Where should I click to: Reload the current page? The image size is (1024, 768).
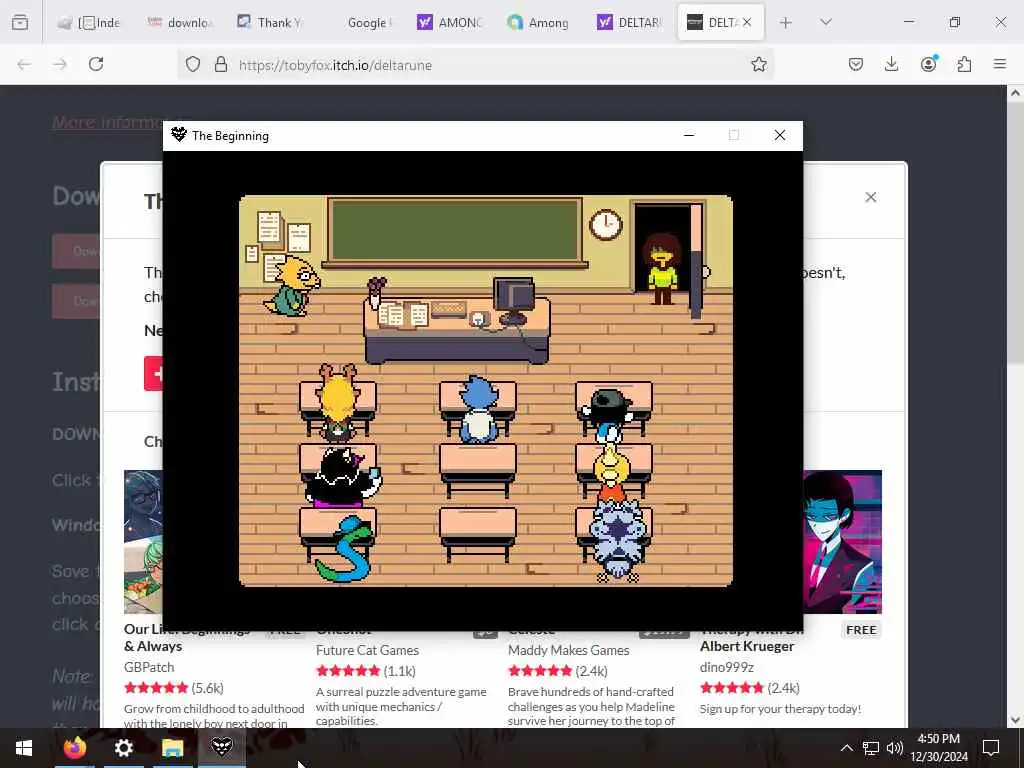click(96, 64)
